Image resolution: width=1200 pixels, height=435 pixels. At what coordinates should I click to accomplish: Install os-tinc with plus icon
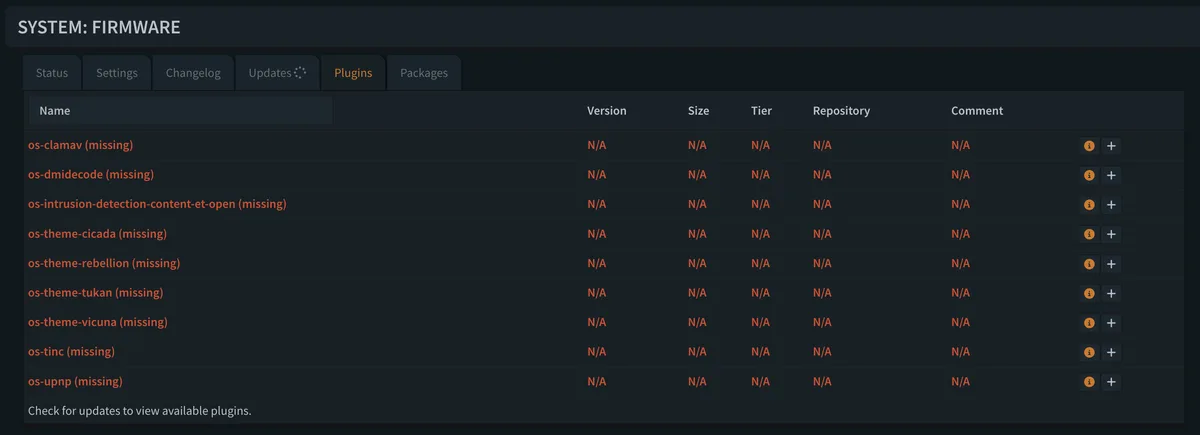point(1111,353)
